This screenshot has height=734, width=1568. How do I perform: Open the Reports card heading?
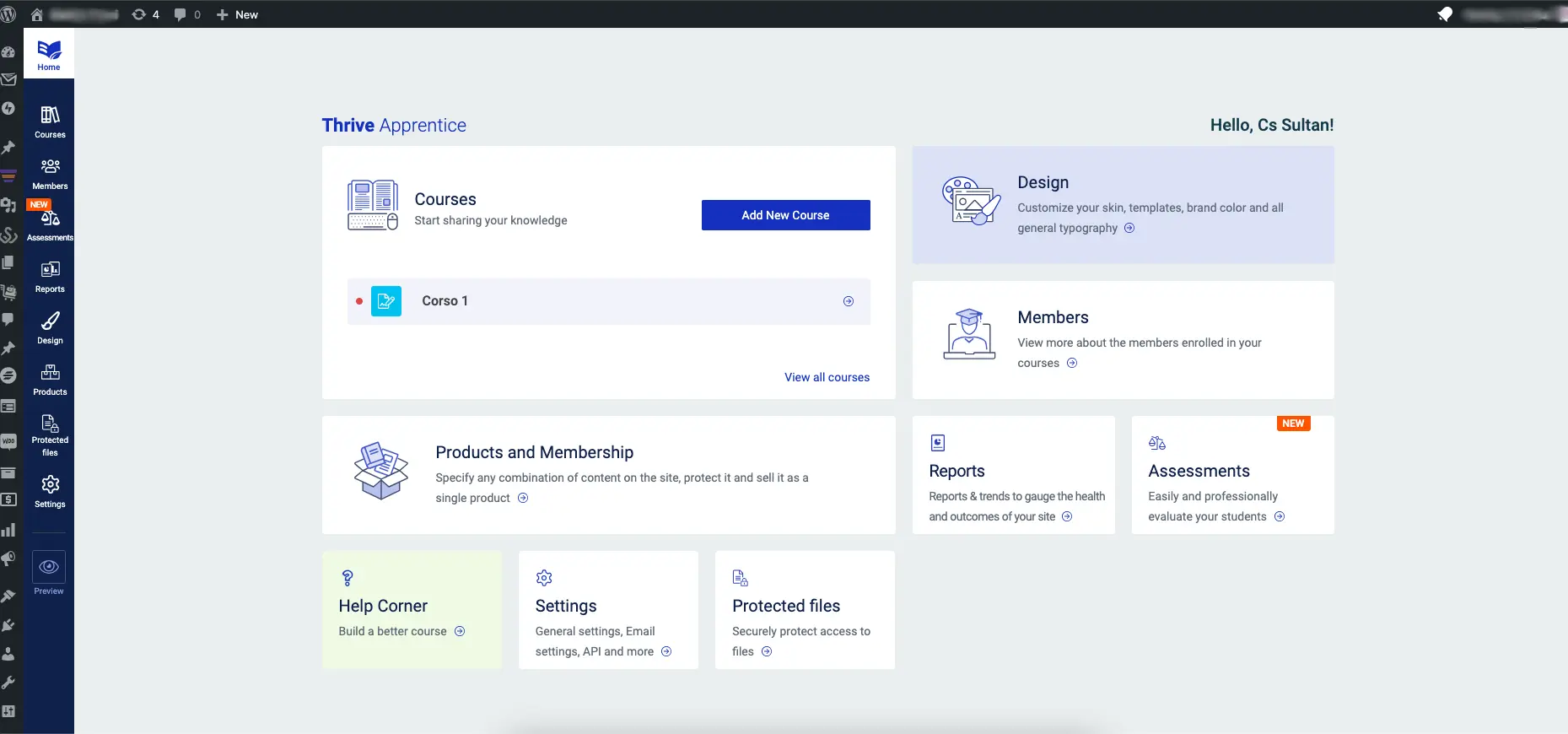[956, 471]
